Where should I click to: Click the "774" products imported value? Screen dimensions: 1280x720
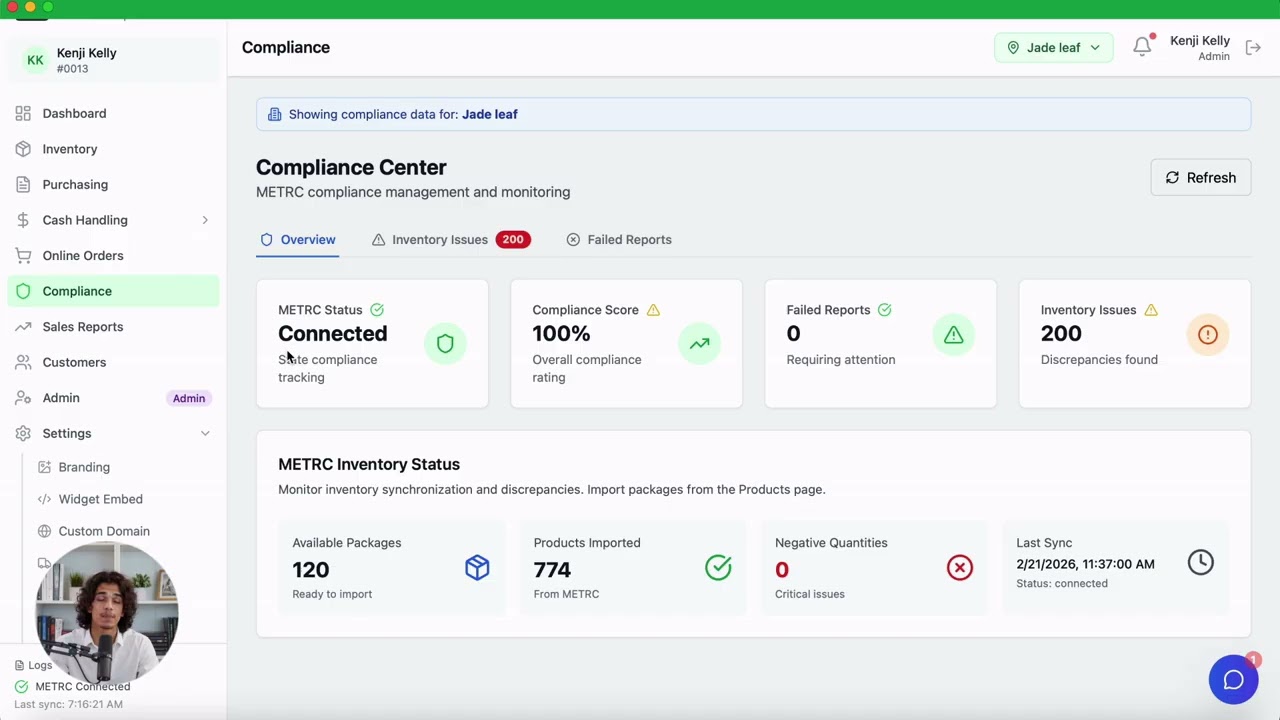[x=552, y=570]
